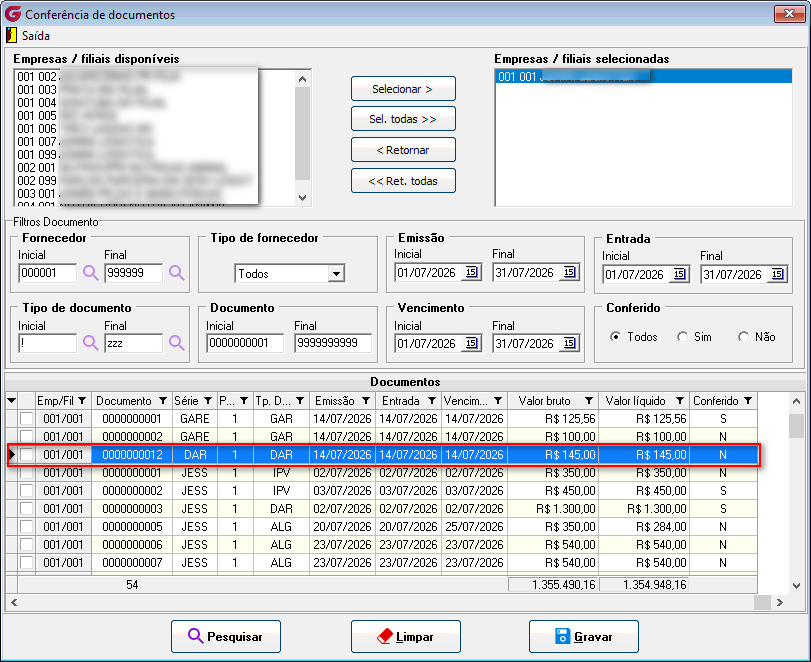This screenshot has height=662, width=811.
Task: Filter the Série column
Action: tap(208, 401)
